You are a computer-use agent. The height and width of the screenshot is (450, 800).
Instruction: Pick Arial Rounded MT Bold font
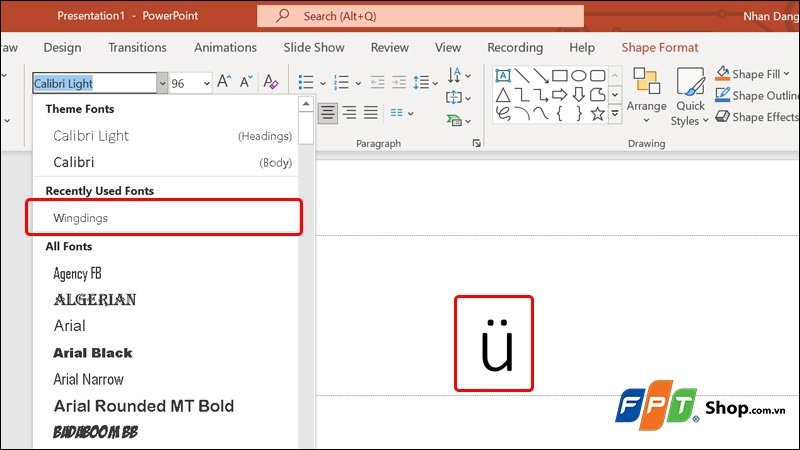point(166,406)
